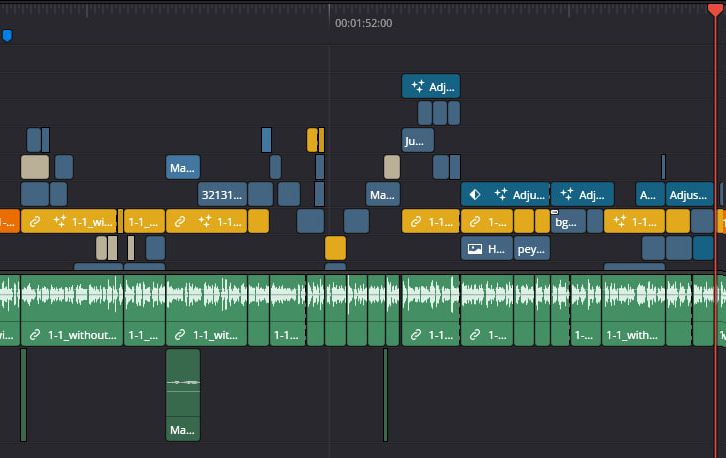This screenshot has width=726, height=458.
Task: Select the audio clip 1-1... after 1-1_wit...
Action: [288, 310]
